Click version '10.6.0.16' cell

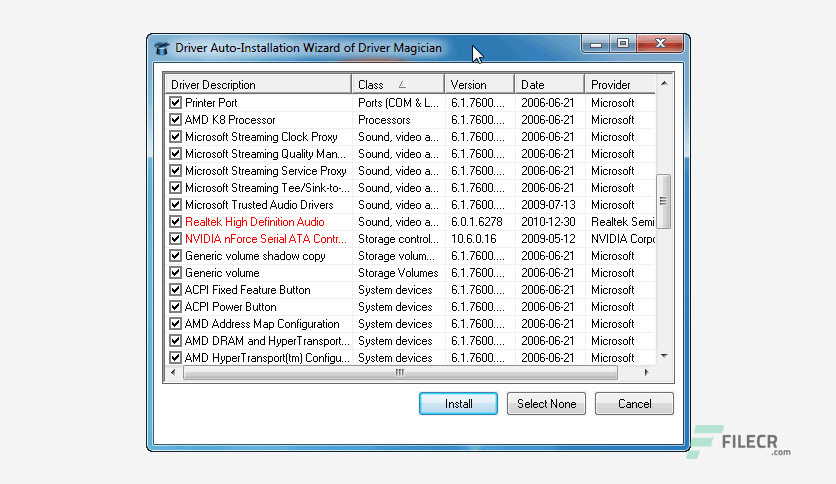coord(473,239)
